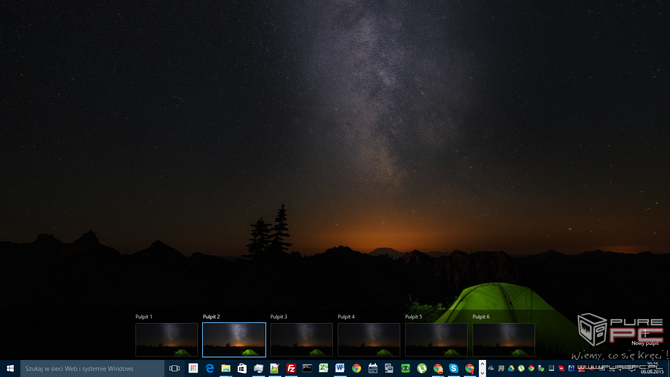This screenshot has height=377, width=670.
Task: Click the Task View button in taskbar
Action: click(174, 368)
